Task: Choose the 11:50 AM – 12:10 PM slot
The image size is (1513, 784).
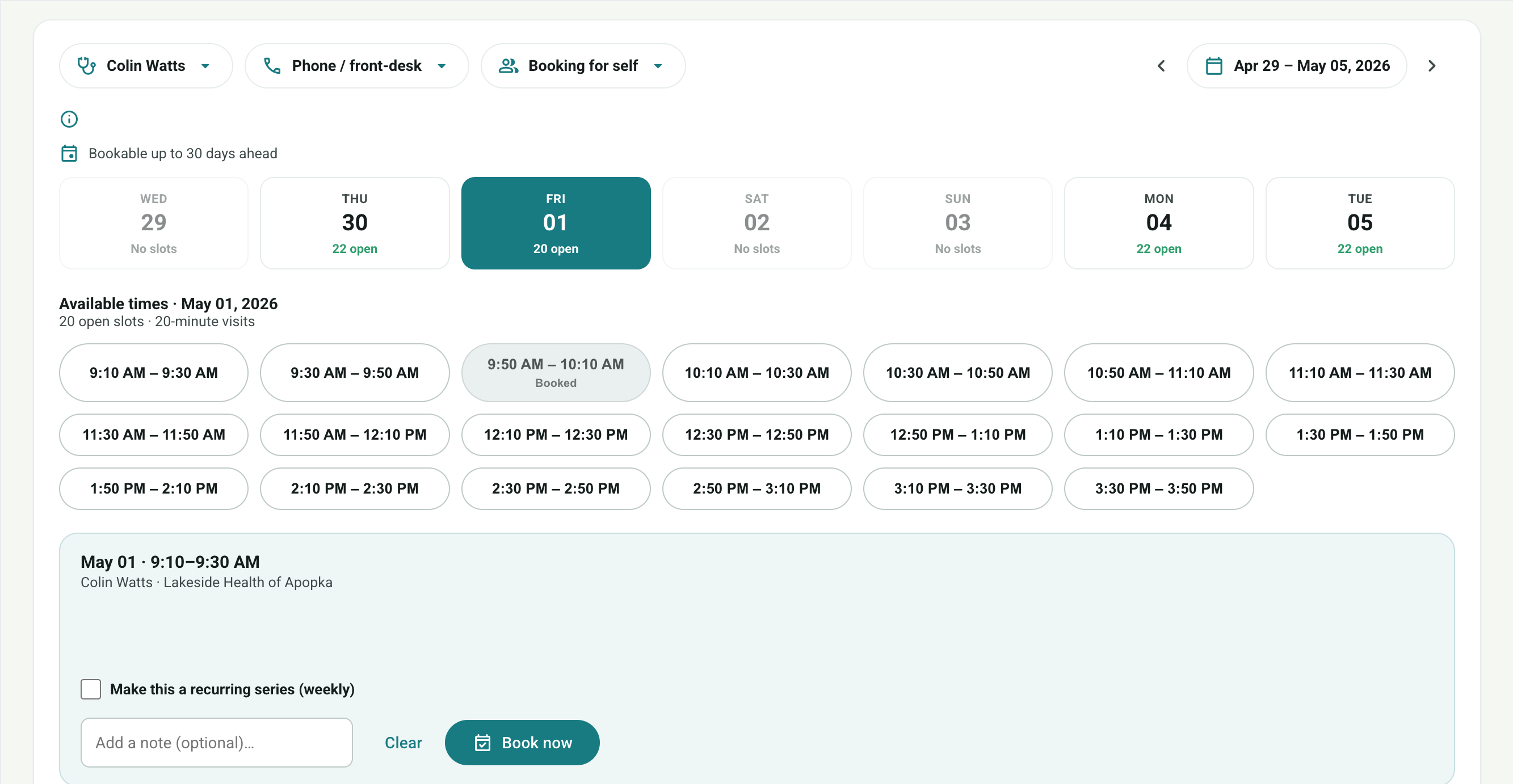Action: [355, 435]
